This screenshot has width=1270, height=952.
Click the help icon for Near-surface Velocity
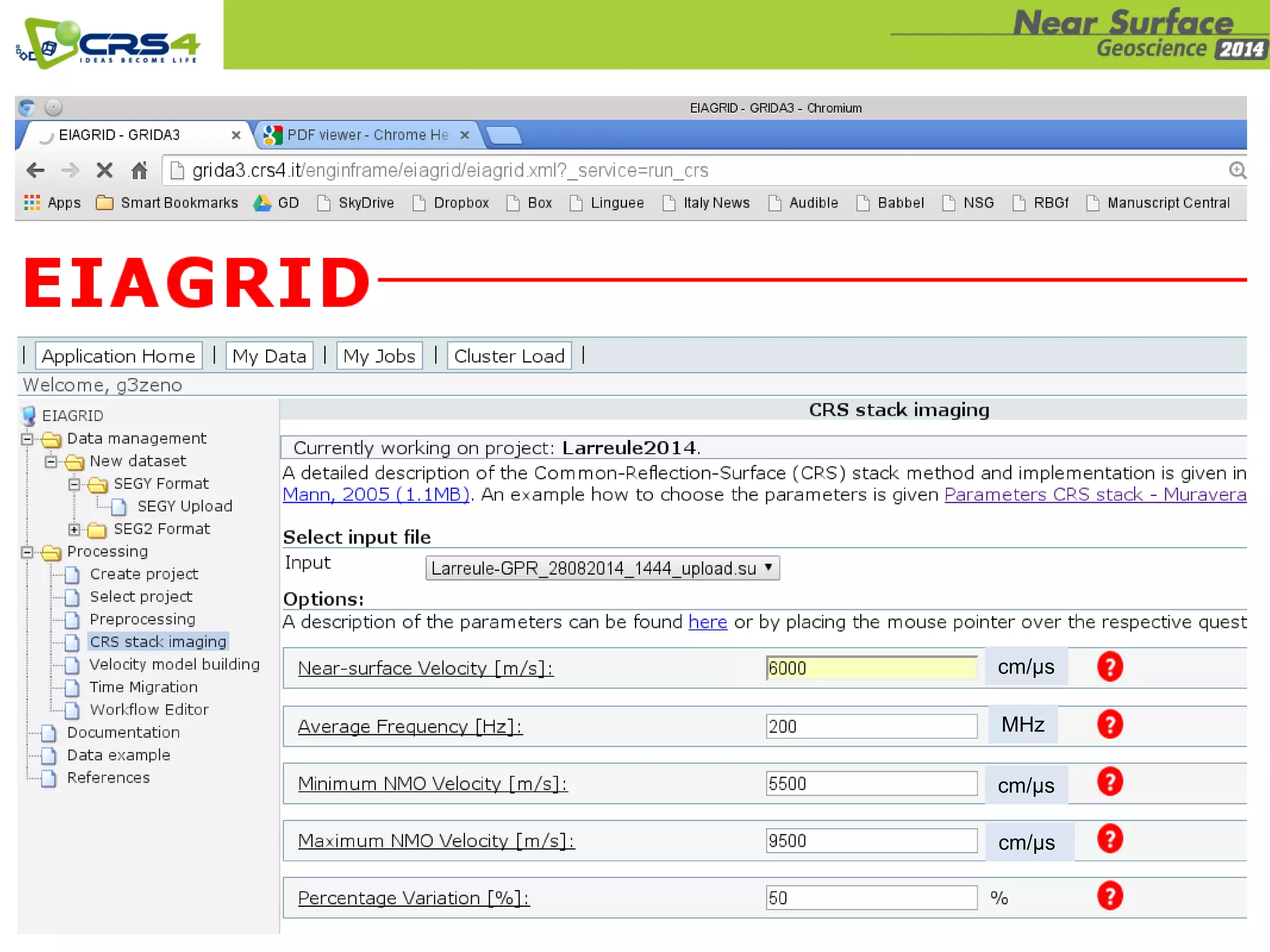[x=1109, y=667]
